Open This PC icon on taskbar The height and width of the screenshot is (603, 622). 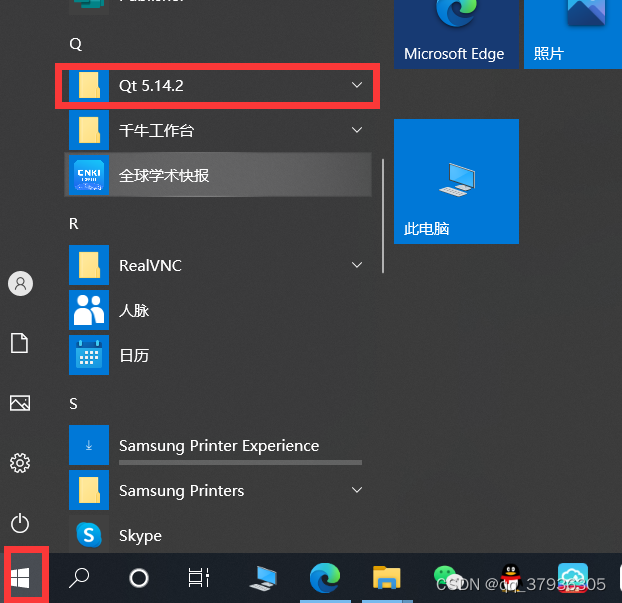coord(263,578)
